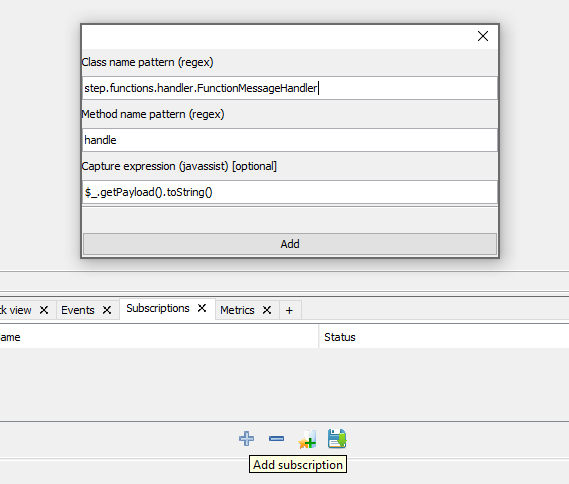Click the star with green plus icon
Screen dimensions: 569x484
coord(307,439)
